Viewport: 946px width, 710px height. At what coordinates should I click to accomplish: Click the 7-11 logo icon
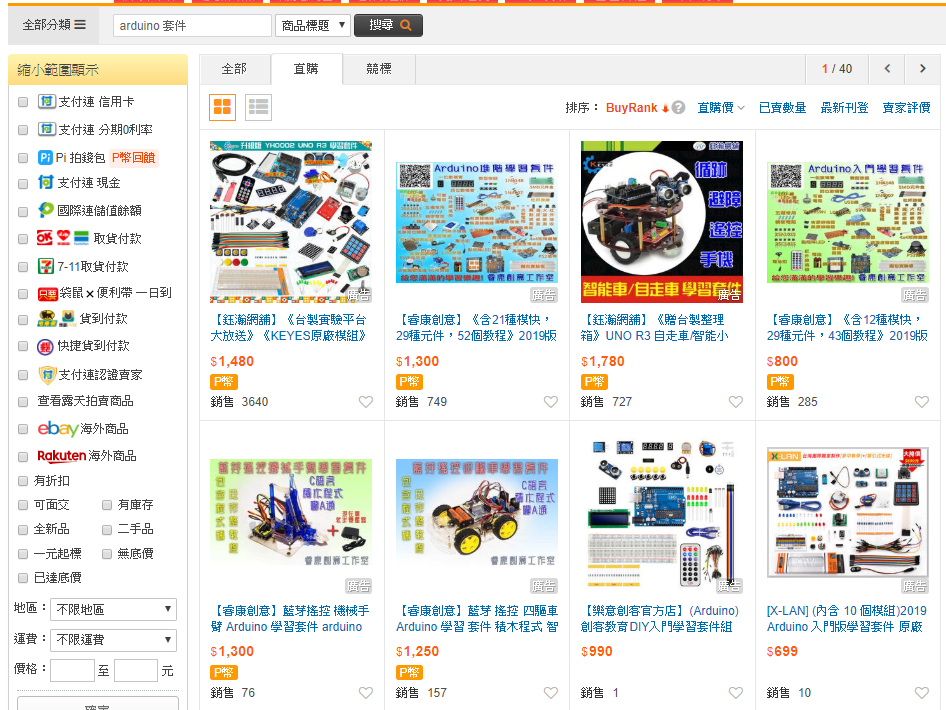pos(46,266)
